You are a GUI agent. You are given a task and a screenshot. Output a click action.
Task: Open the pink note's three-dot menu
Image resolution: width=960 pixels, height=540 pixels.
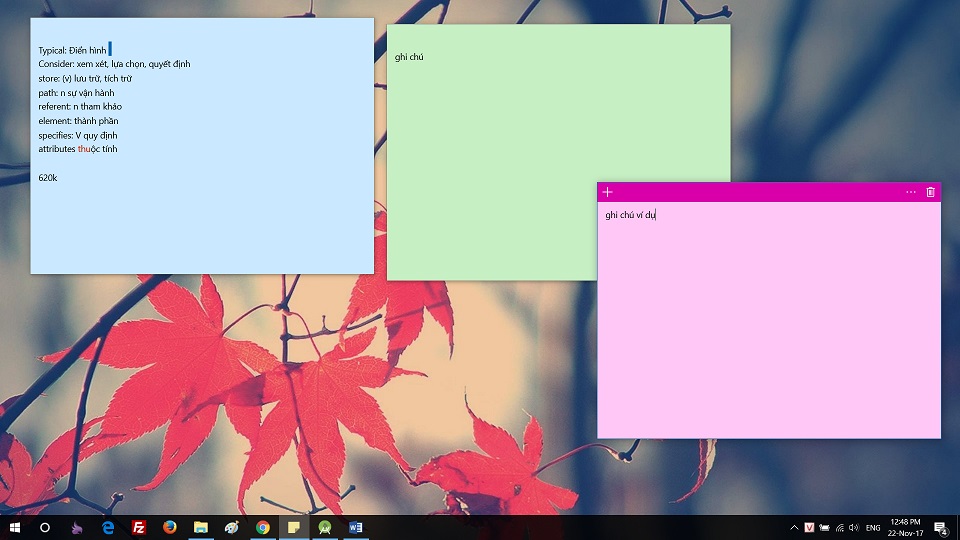pos(910,192)
